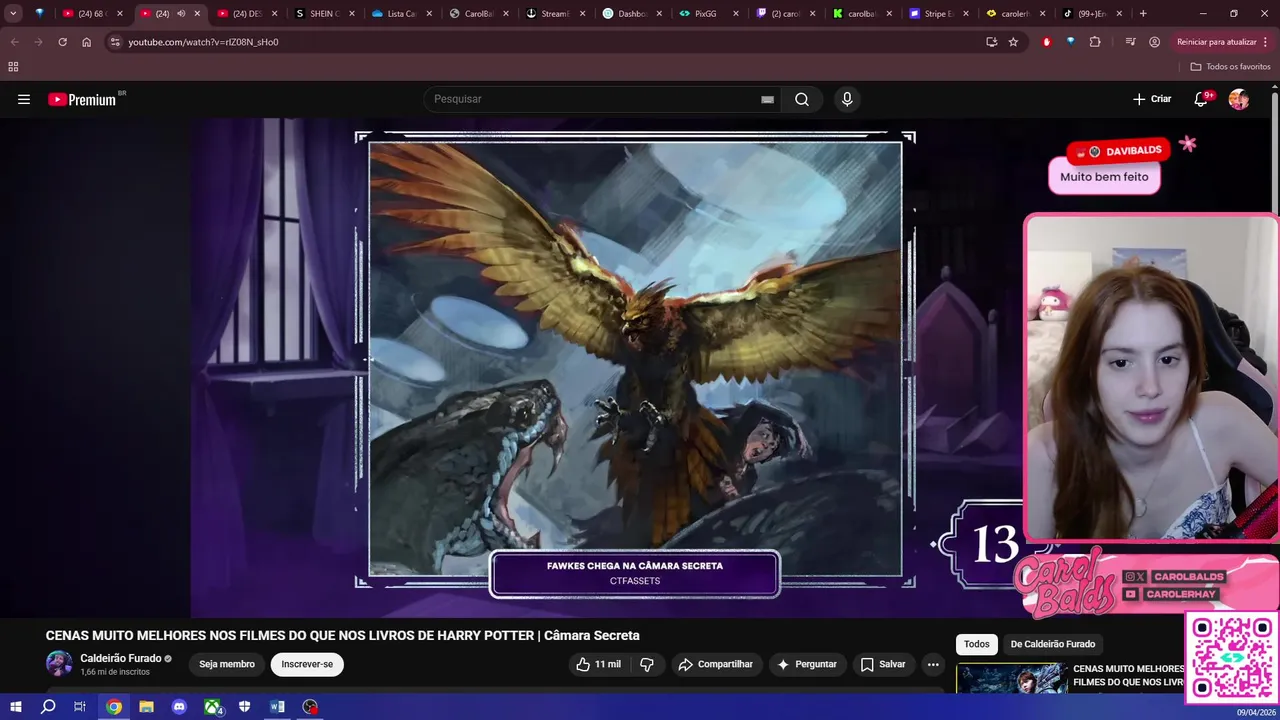Screen dimensions: 1280x720
Task: Open File Explorer from taskbar
Action: (x=146, y=707)
